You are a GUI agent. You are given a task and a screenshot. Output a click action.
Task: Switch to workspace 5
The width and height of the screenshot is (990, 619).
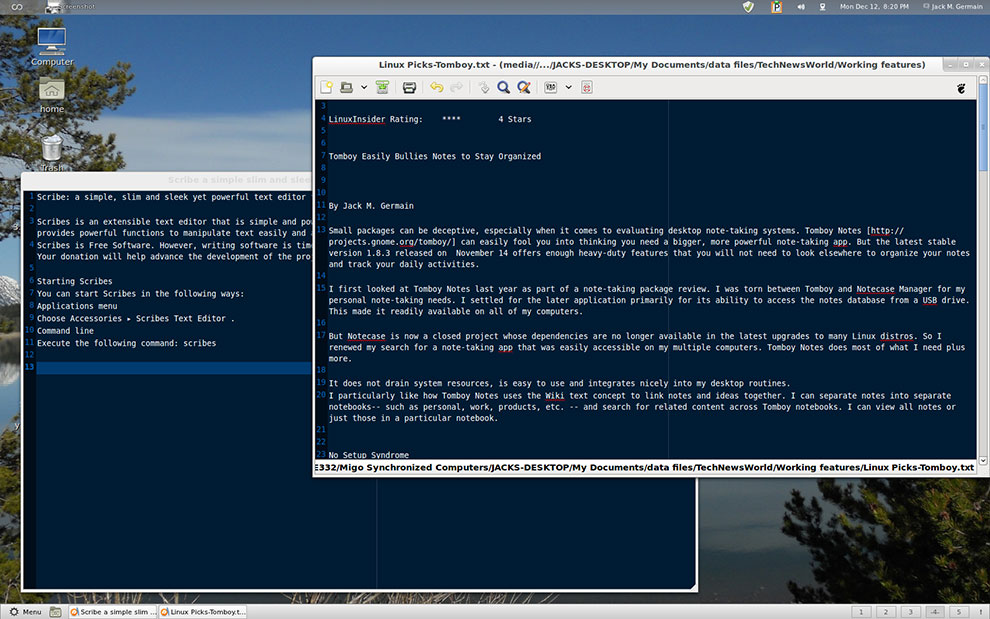959,611
